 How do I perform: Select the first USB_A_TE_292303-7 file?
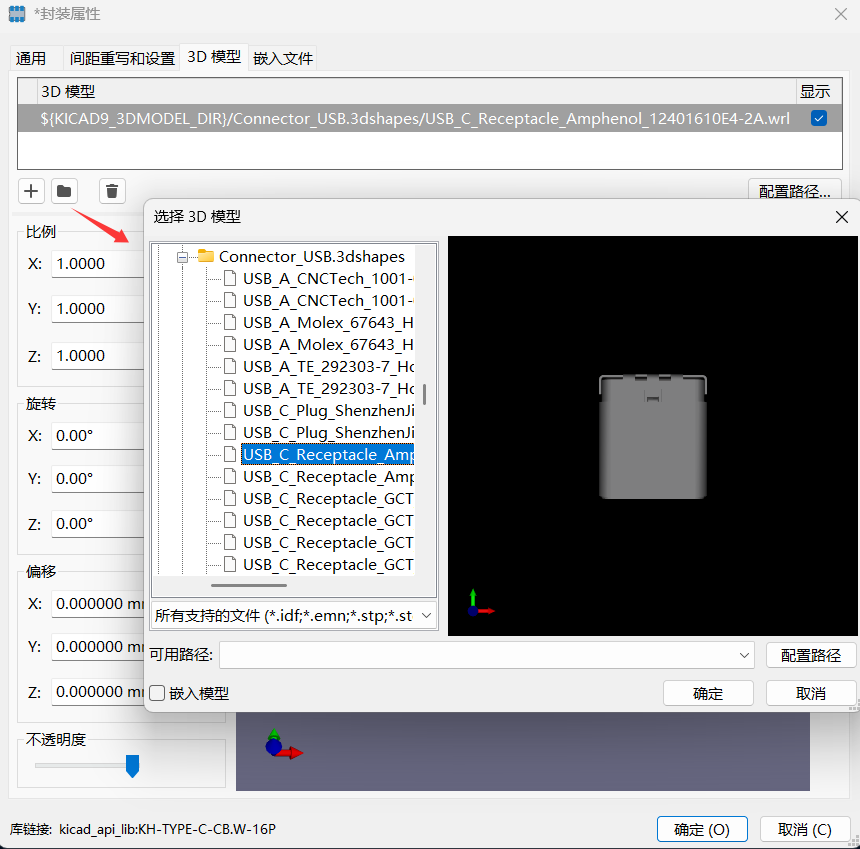tap(328, 366)
